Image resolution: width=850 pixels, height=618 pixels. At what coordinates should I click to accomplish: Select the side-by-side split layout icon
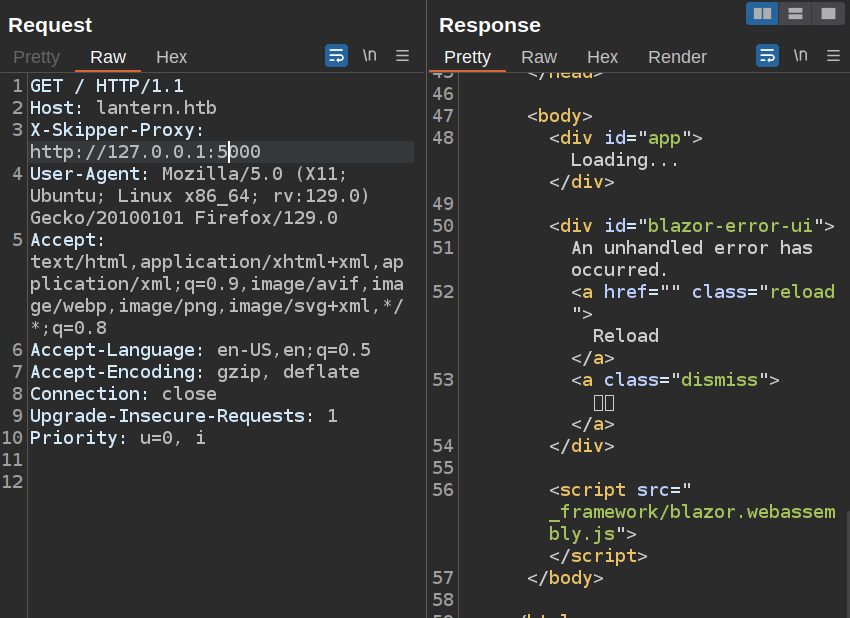click(762, 13)
